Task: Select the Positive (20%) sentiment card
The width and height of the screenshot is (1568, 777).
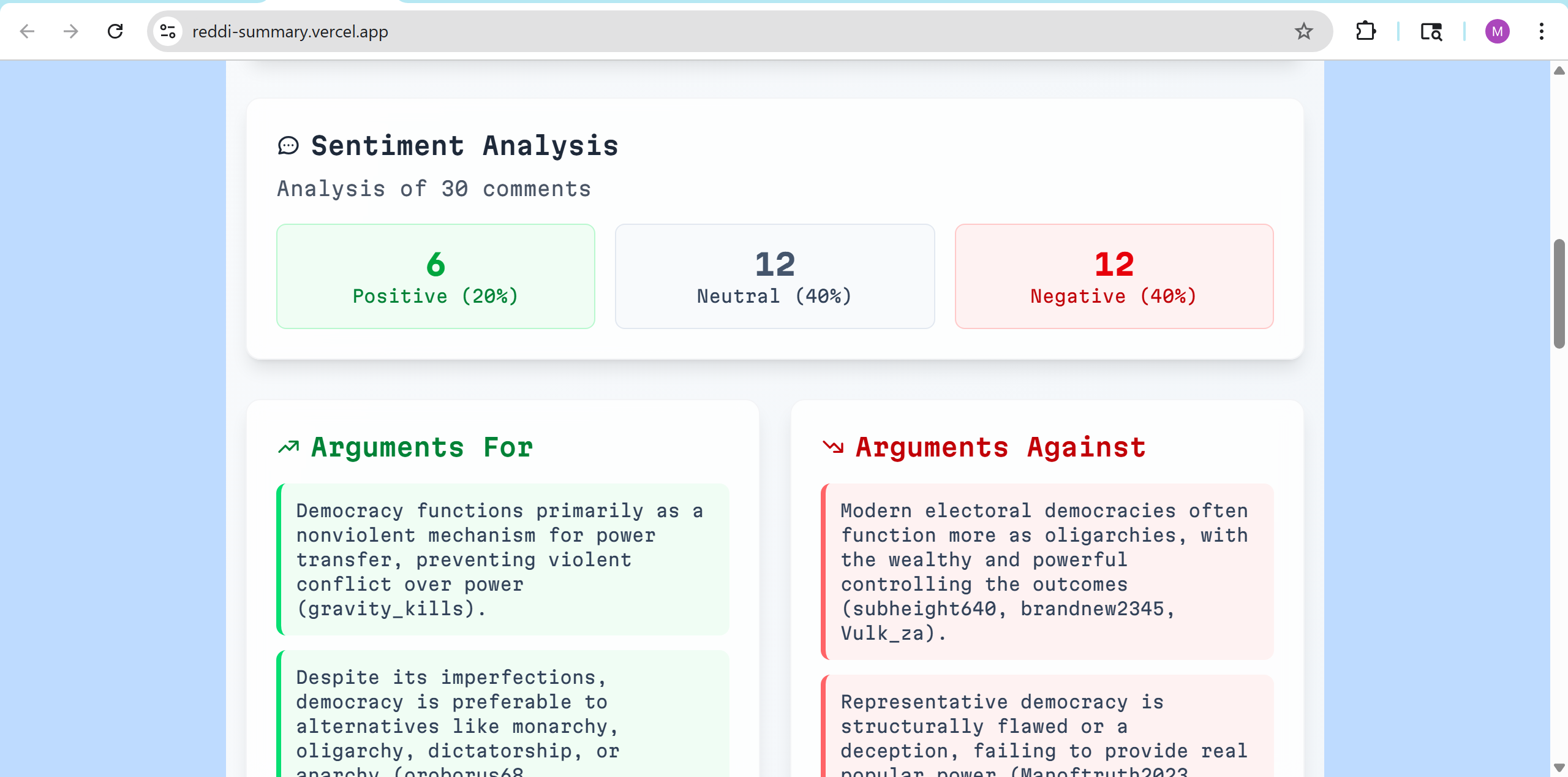Action: pos(435,276)
